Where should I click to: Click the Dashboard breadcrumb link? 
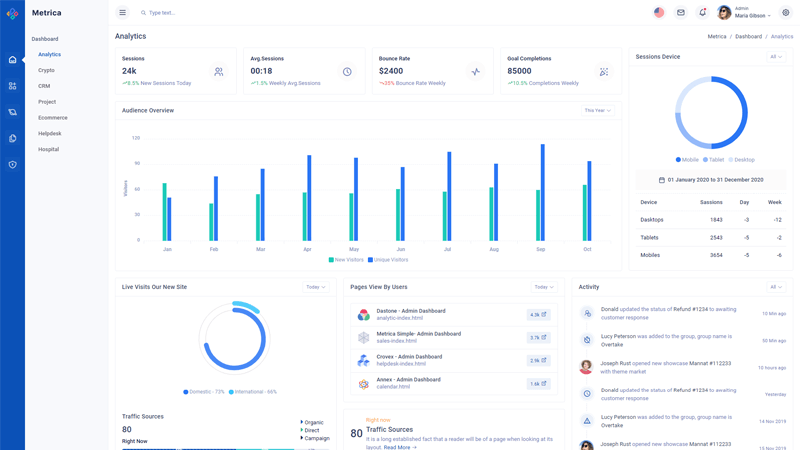(748, 36)
